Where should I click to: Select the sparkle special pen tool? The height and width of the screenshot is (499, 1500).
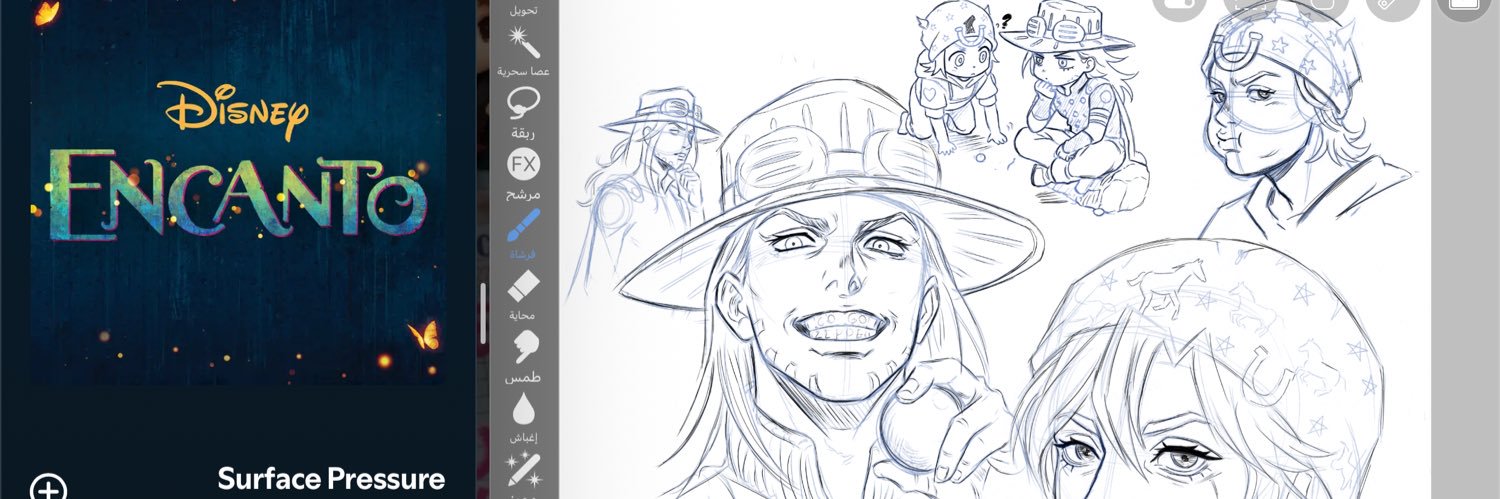pyautogui.click(x=524, y=467)
